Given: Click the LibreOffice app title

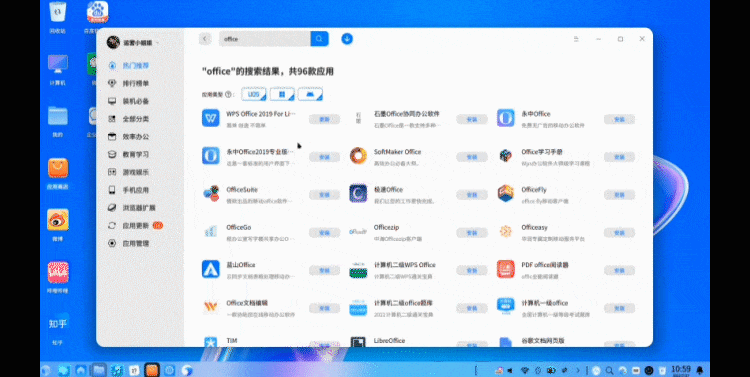Looking at the screenshot, I should tap(389, 341).
